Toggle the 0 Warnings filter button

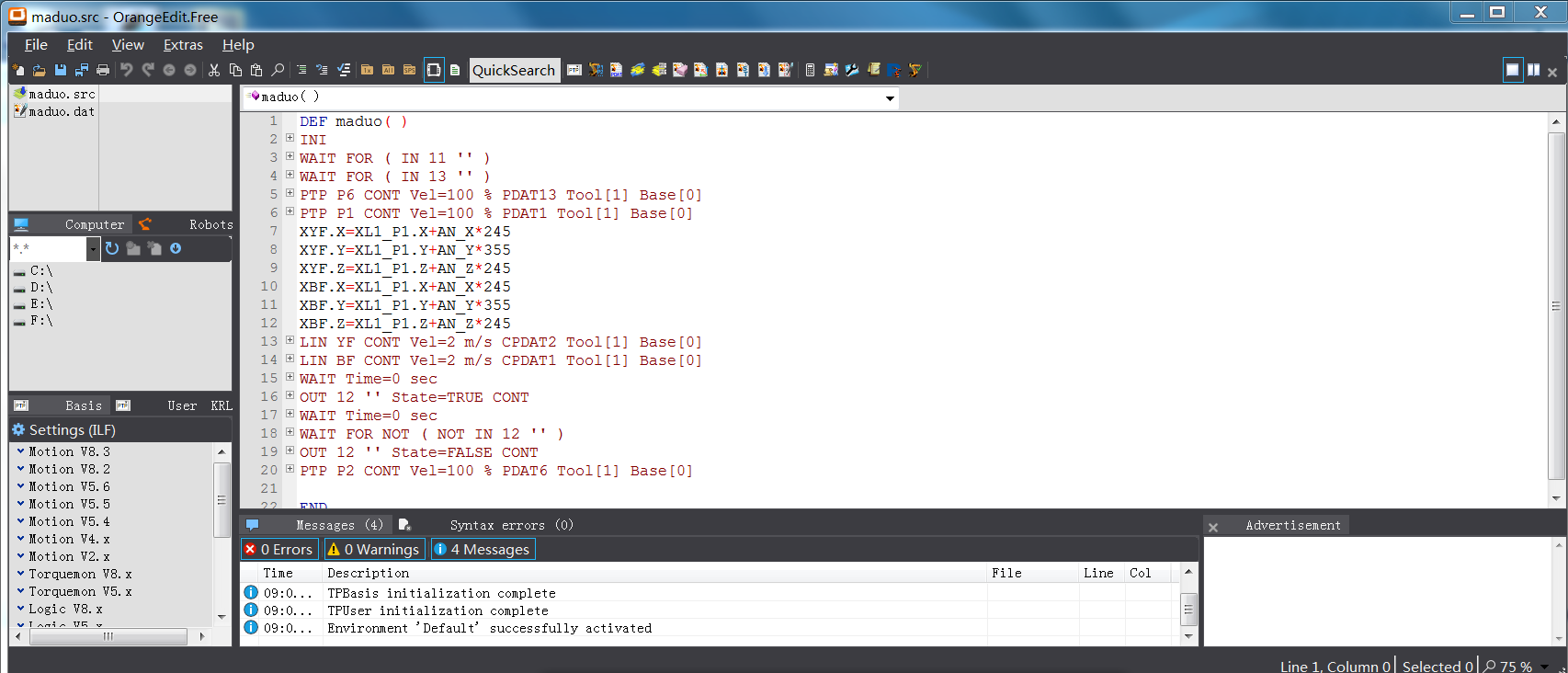pyautogui.click(x=374, y=549)
